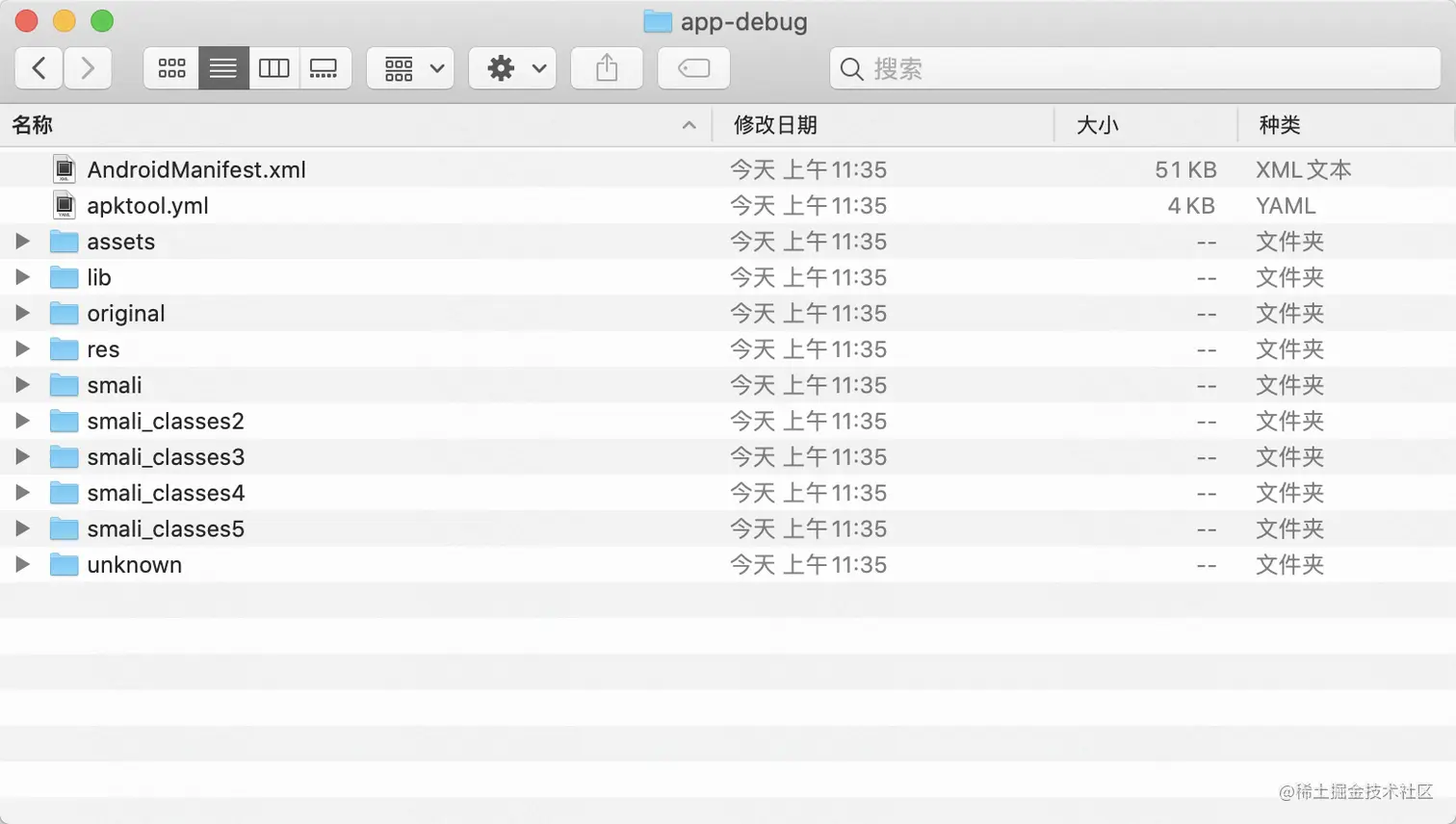1456x824 pixels.
Task: Switch to gallery view
Action: click(x=325, y=68)
